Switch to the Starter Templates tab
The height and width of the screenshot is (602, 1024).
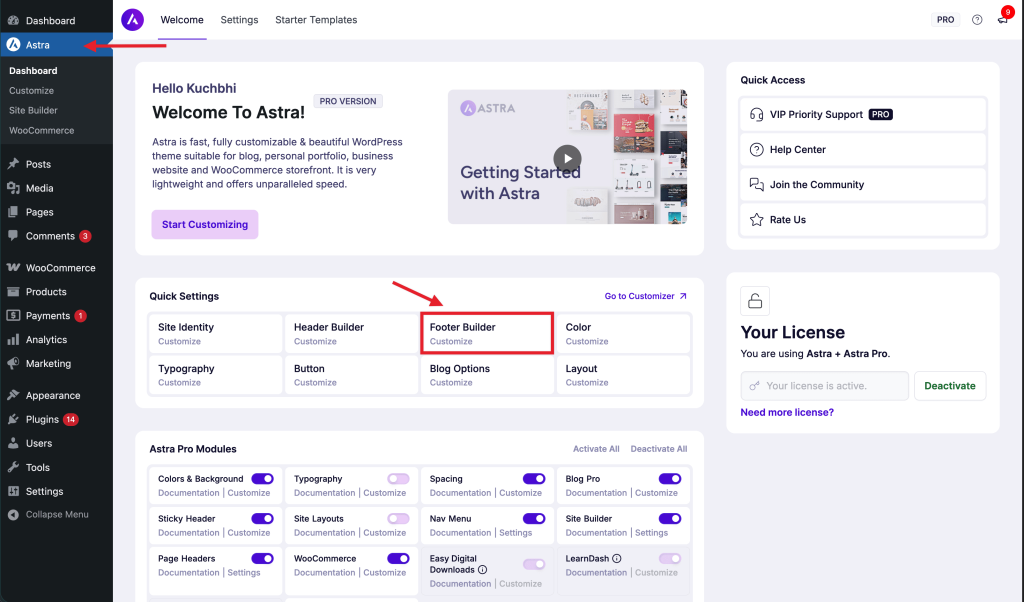click(316, 19)
